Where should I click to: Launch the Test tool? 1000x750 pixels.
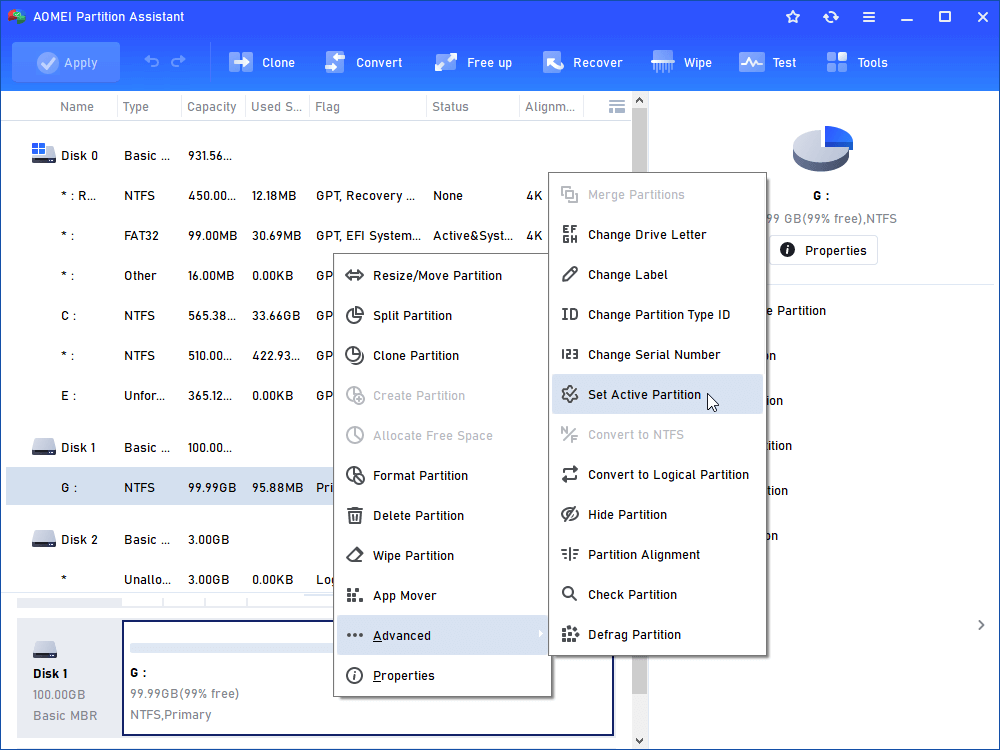pyautogui.click(x=767, y=62)
